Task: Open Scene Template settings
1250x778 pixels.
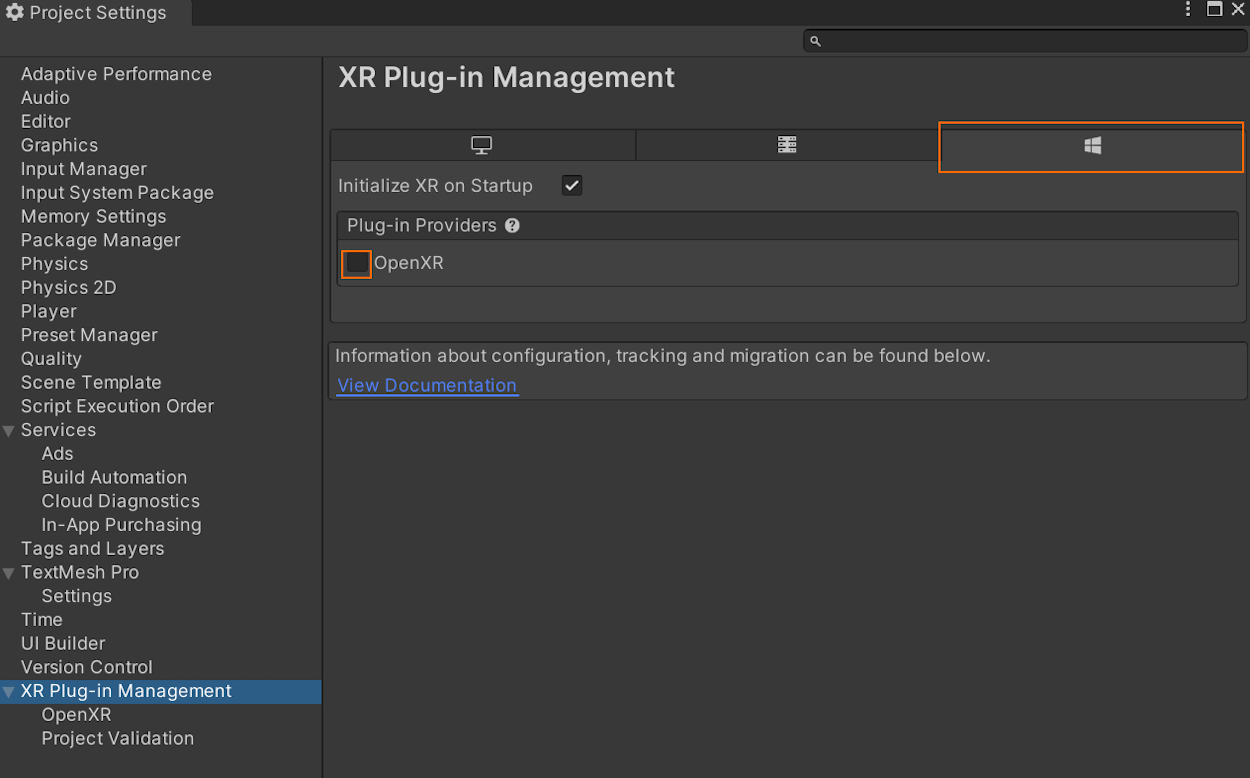Action: pos(91,383)
